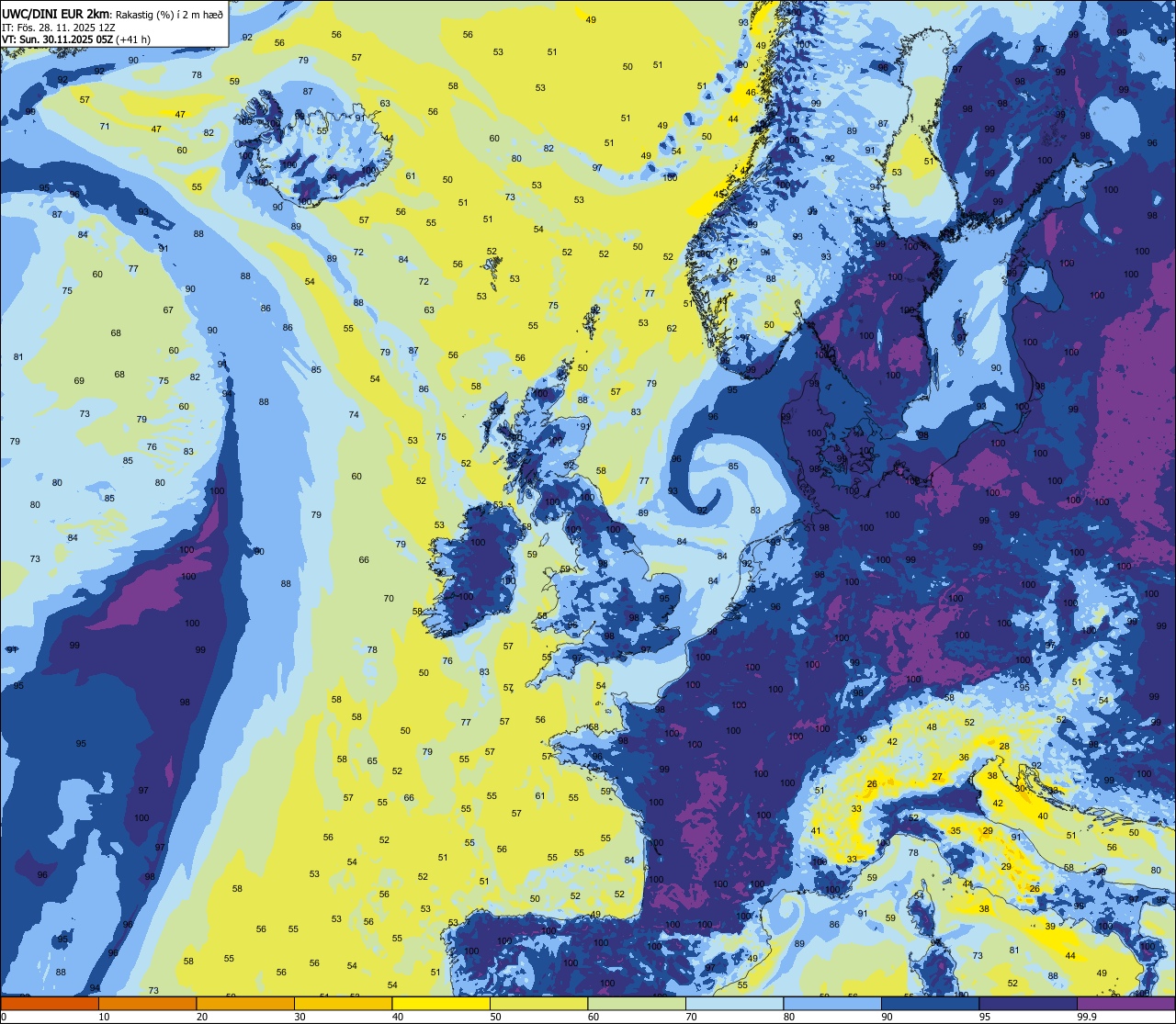Click the legend scale label '99.9'
The height and width of the screenshot is (1024, 1176).
tap(1088, 1017)
